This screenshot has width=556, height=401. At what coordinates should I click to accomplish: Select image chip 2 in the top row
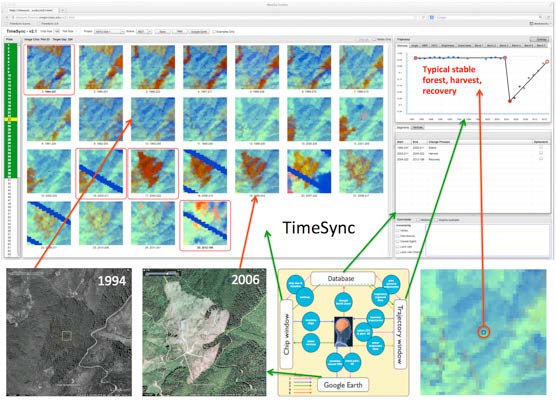(x=101, y=67)
